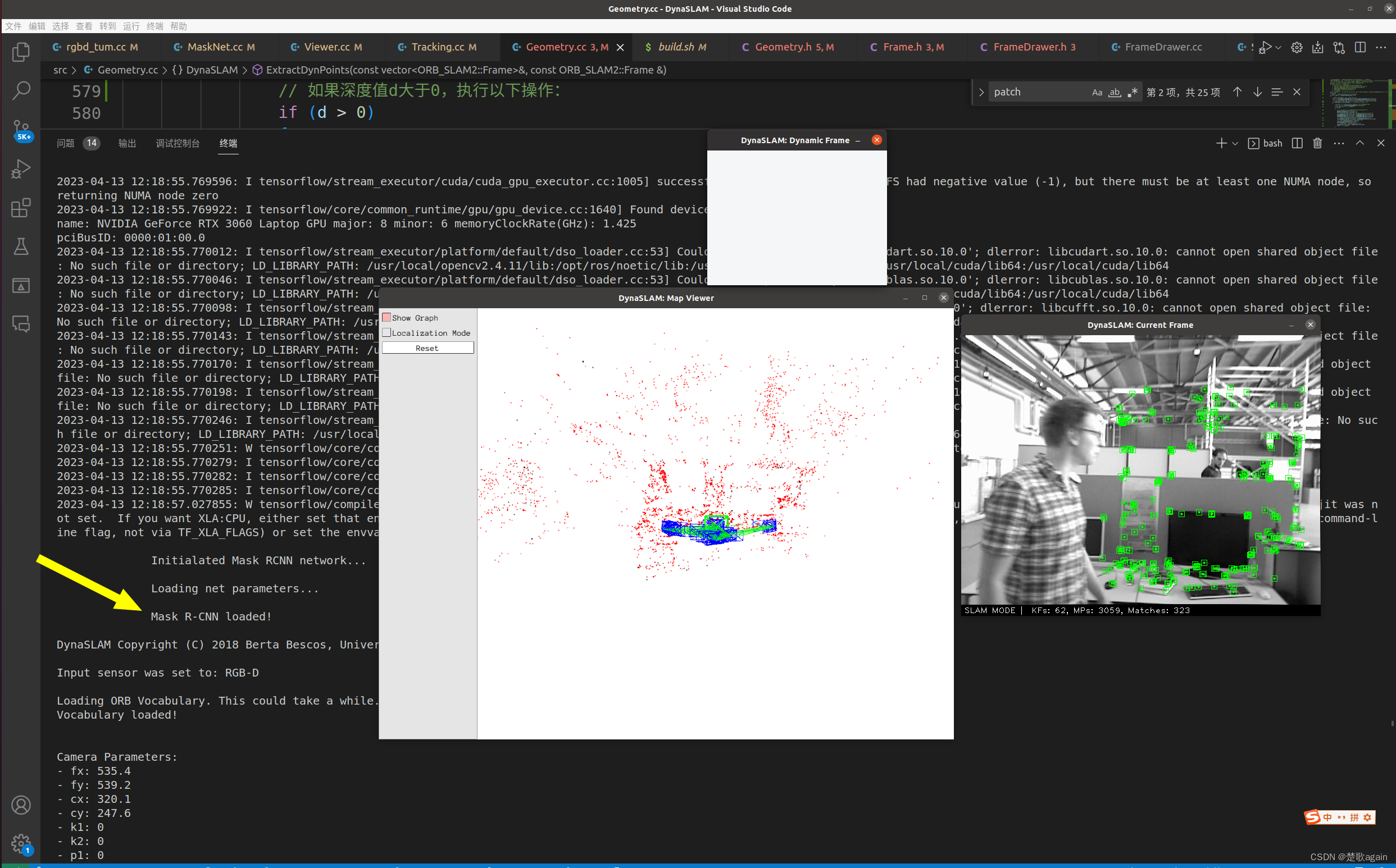The image size is (1396, 868).
Task: Enable the Show Graph checkbox in Map Viewer
Action: [x=388, y=317]
